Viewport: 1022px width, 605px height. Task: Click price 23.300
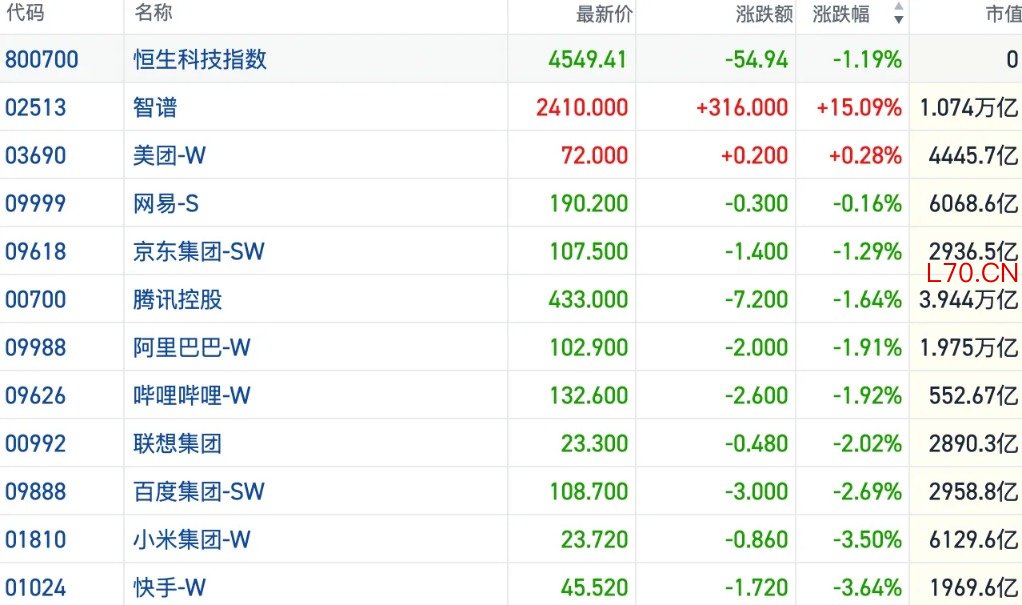click(594, 444)
